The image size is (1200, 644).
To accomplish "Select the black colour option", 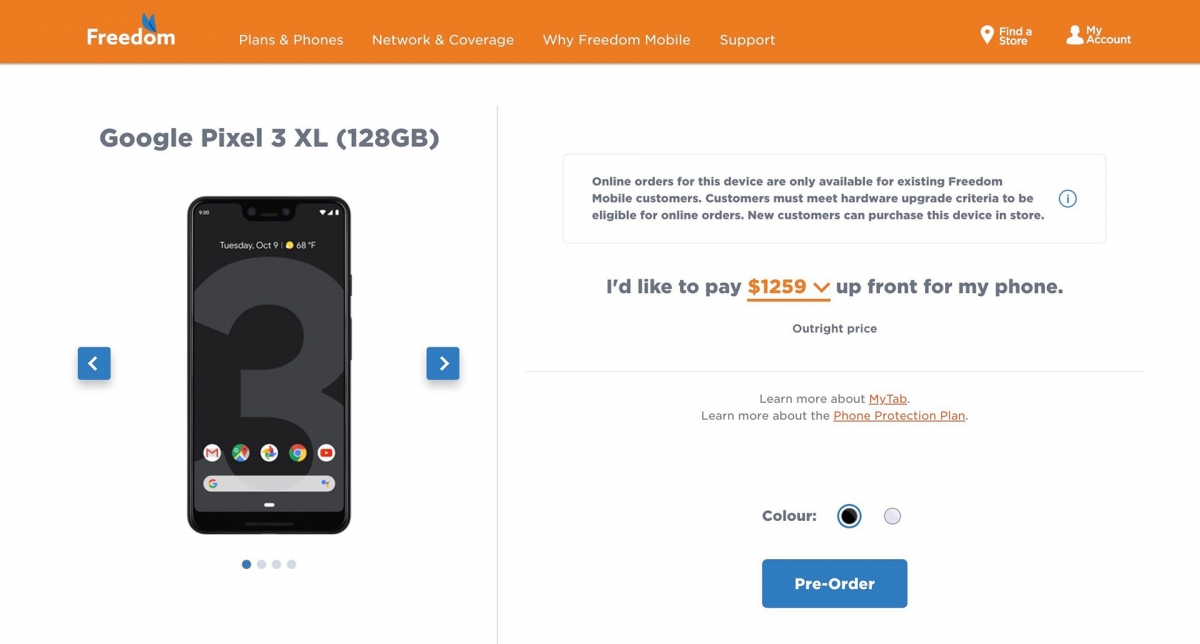I will tap(848, 516).
